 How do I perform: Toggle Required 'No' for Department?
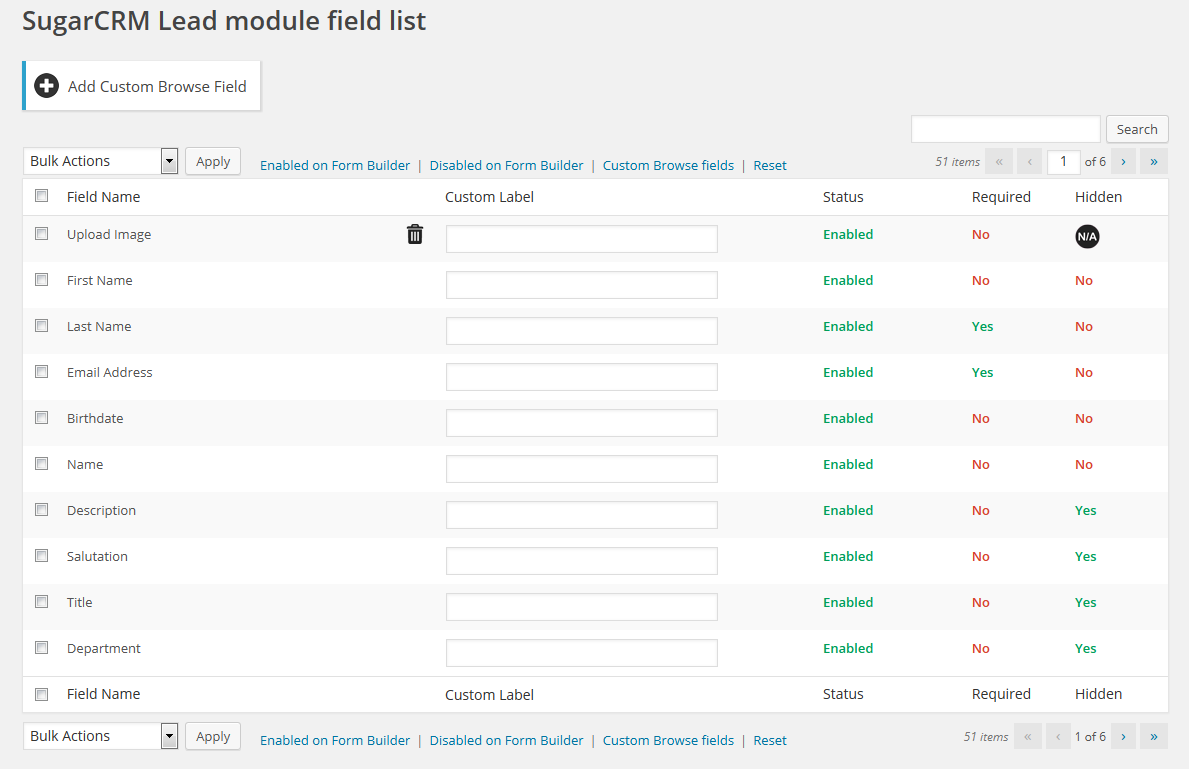tap(980, 648)
